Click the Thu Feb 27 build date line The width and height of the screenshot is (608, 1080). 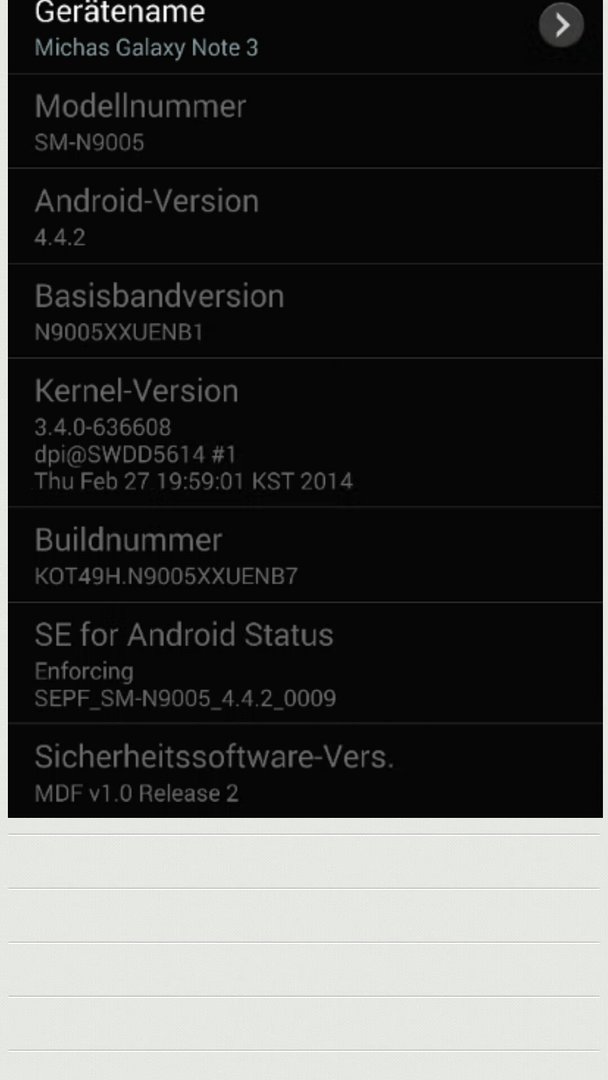pos(193,481)
